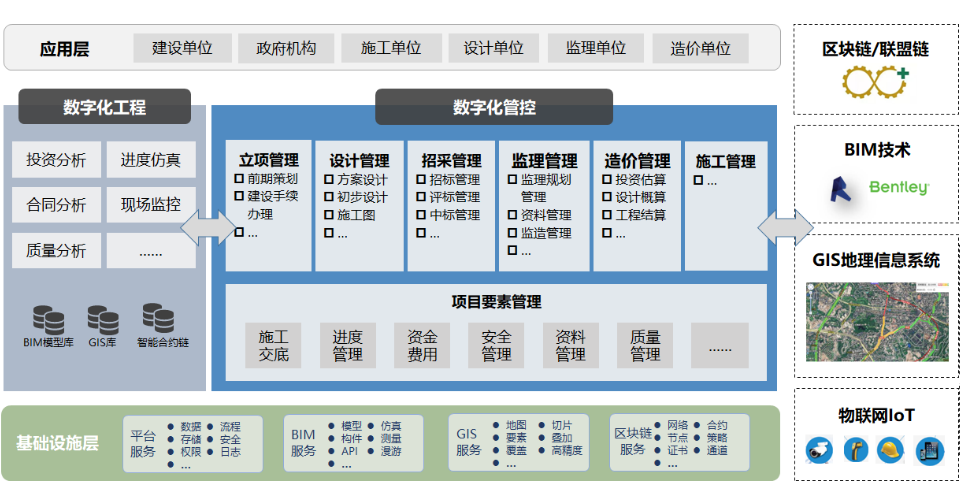Check the 前期策划 checkbox
The width and height of the screenshot is (960, 500).
coord(240,179)
